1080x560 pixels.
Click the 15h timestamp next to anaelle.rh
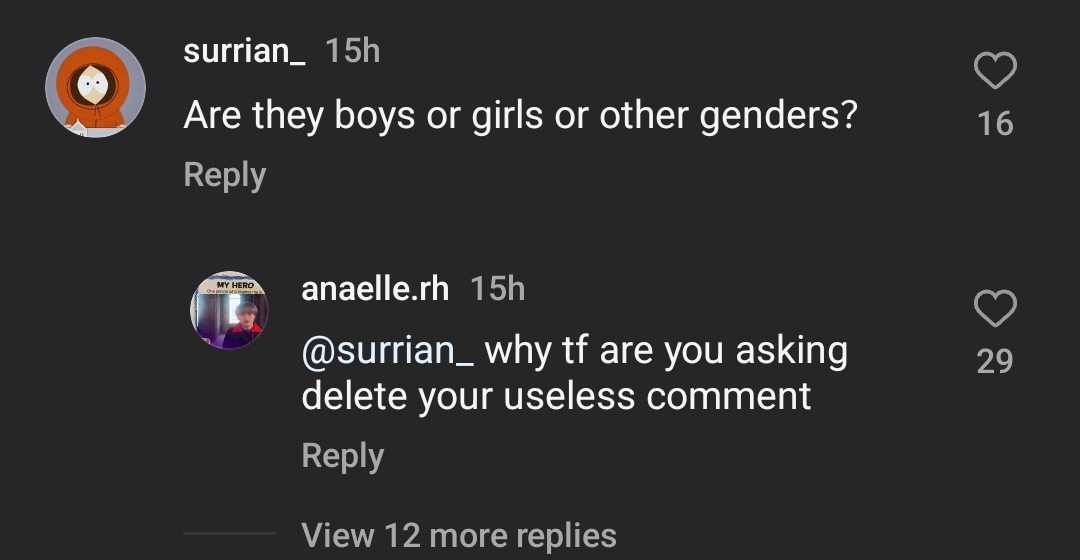497,289
